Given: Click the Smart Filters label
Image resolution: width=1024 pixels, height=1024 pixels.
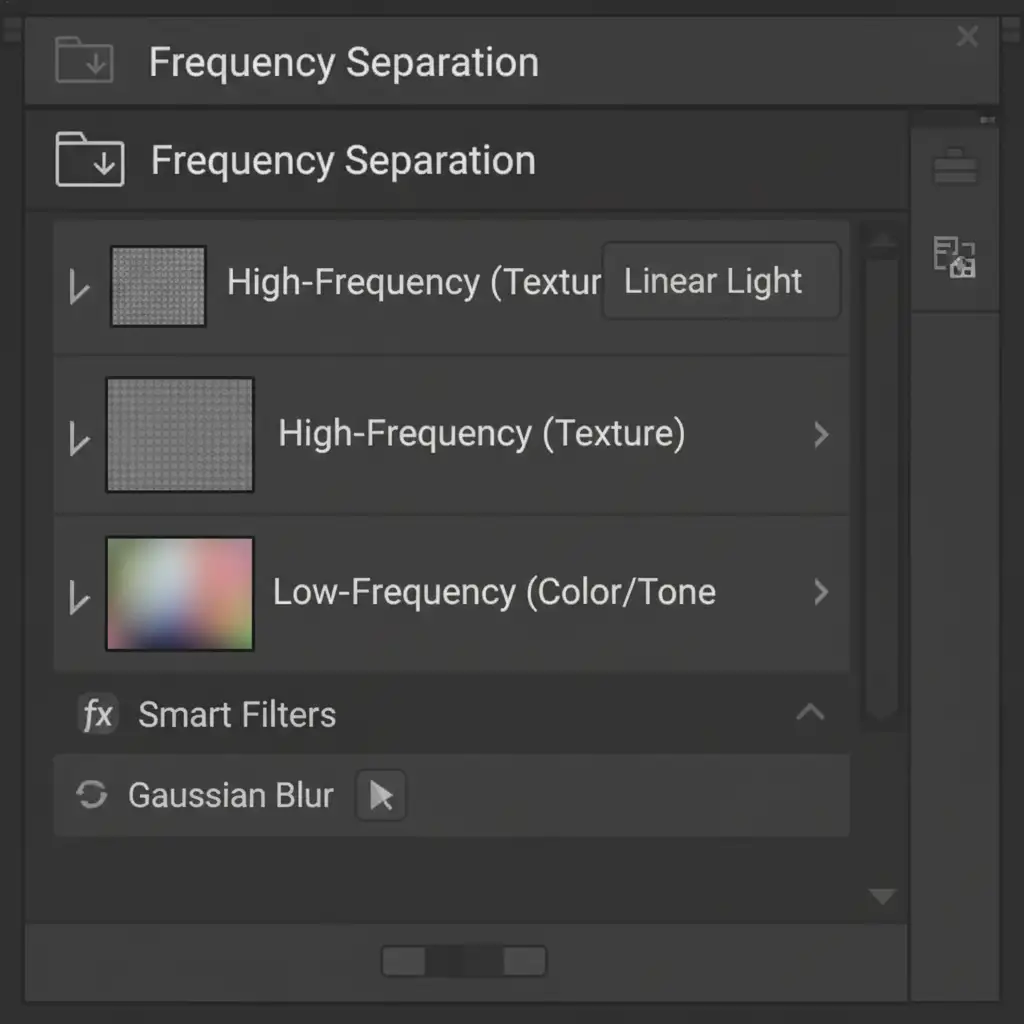Looking at the screenshot, I should pos(237,715).
